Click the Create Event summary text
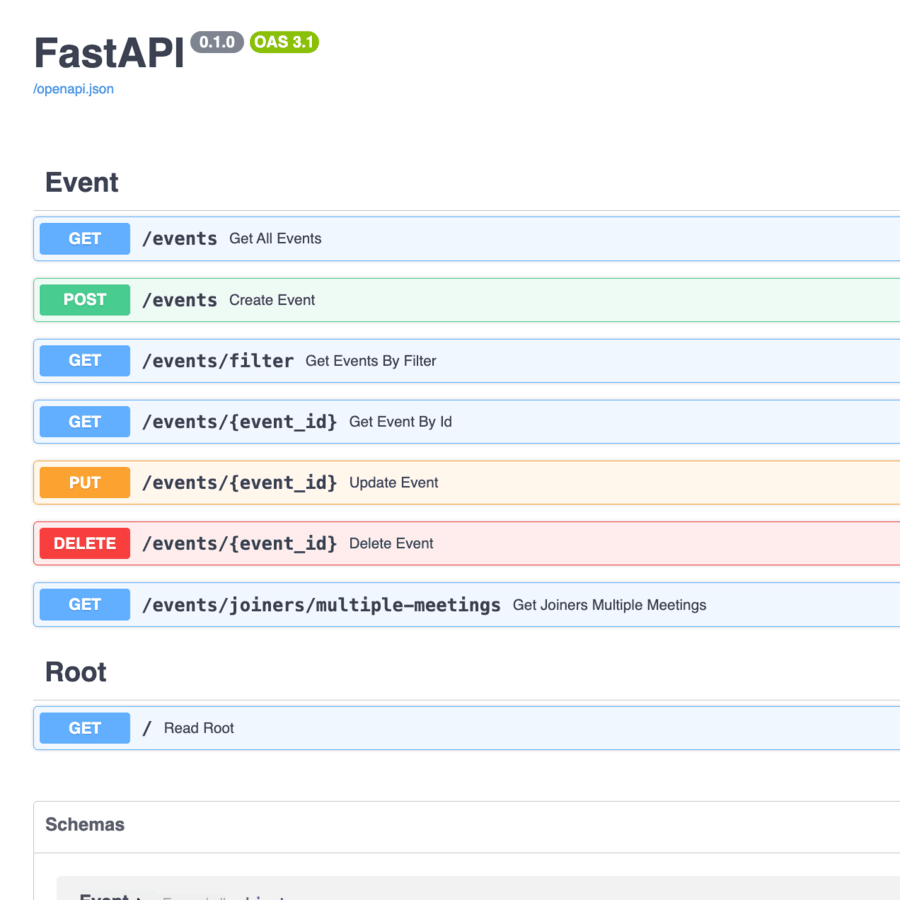Screen dimensions: 900x900 [272, 300]
